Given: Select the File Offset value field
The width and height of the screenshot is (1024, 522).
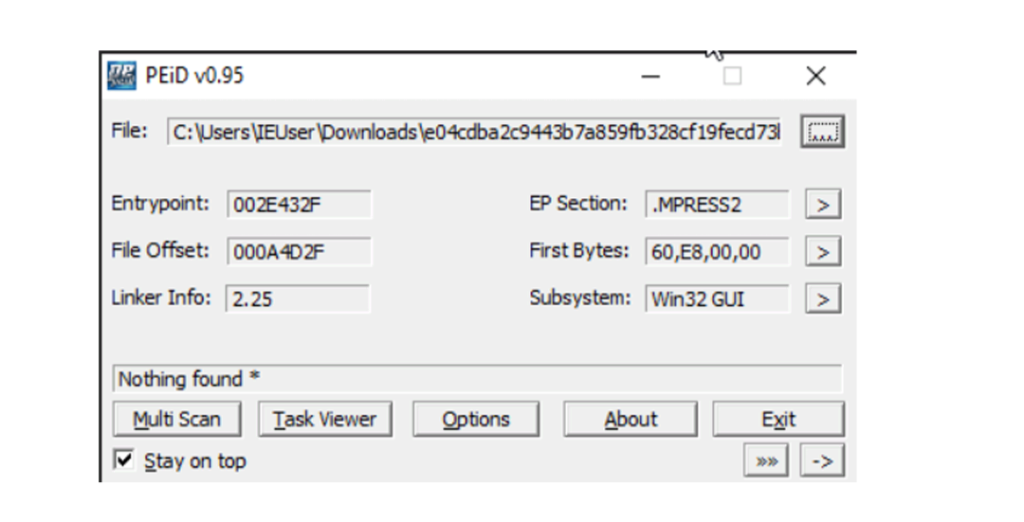Looking at the screenshot, I should tap(299, 252).
